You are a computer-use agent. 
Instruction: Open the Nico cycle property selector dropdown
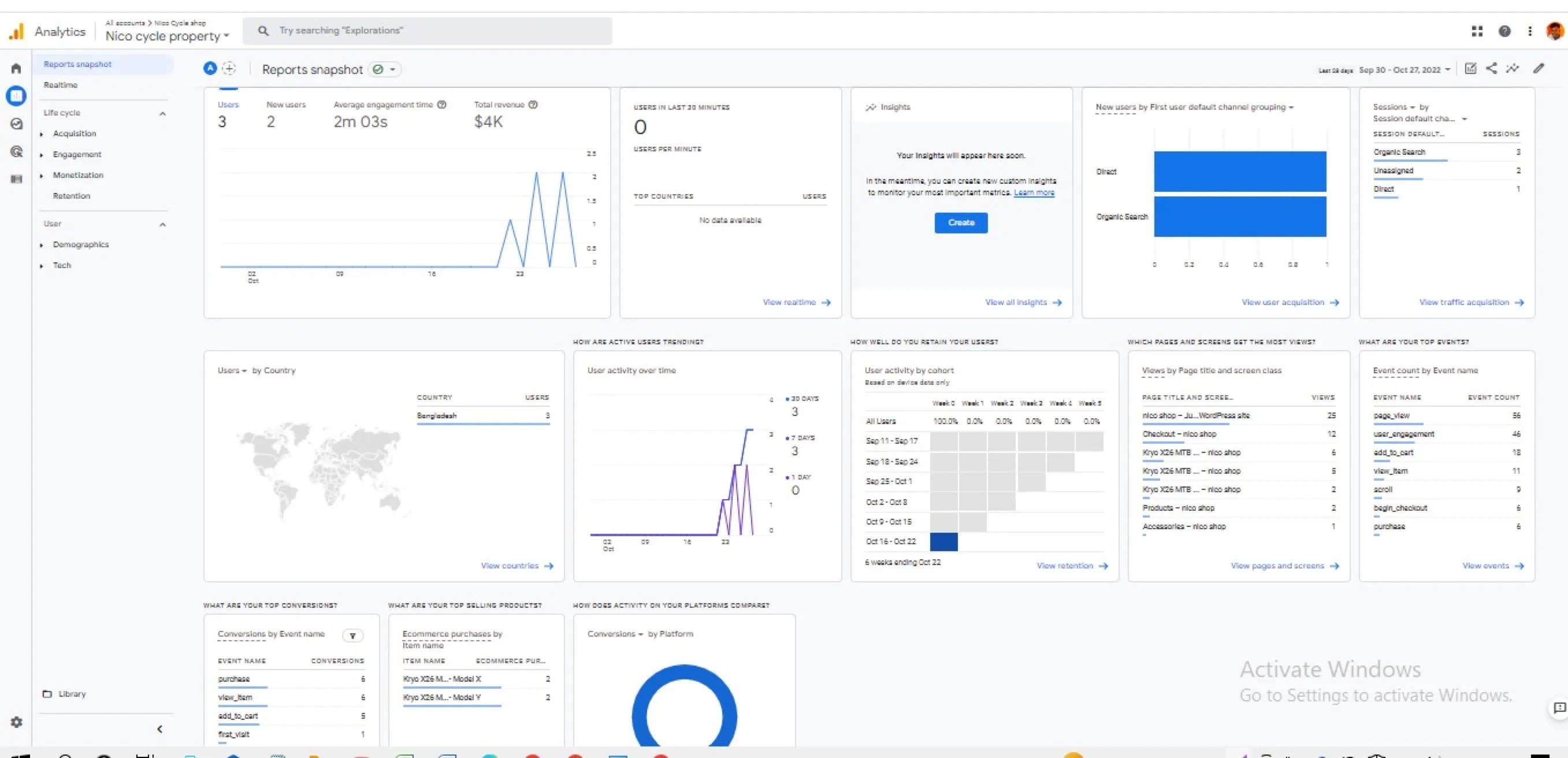(x=168, y=36)
